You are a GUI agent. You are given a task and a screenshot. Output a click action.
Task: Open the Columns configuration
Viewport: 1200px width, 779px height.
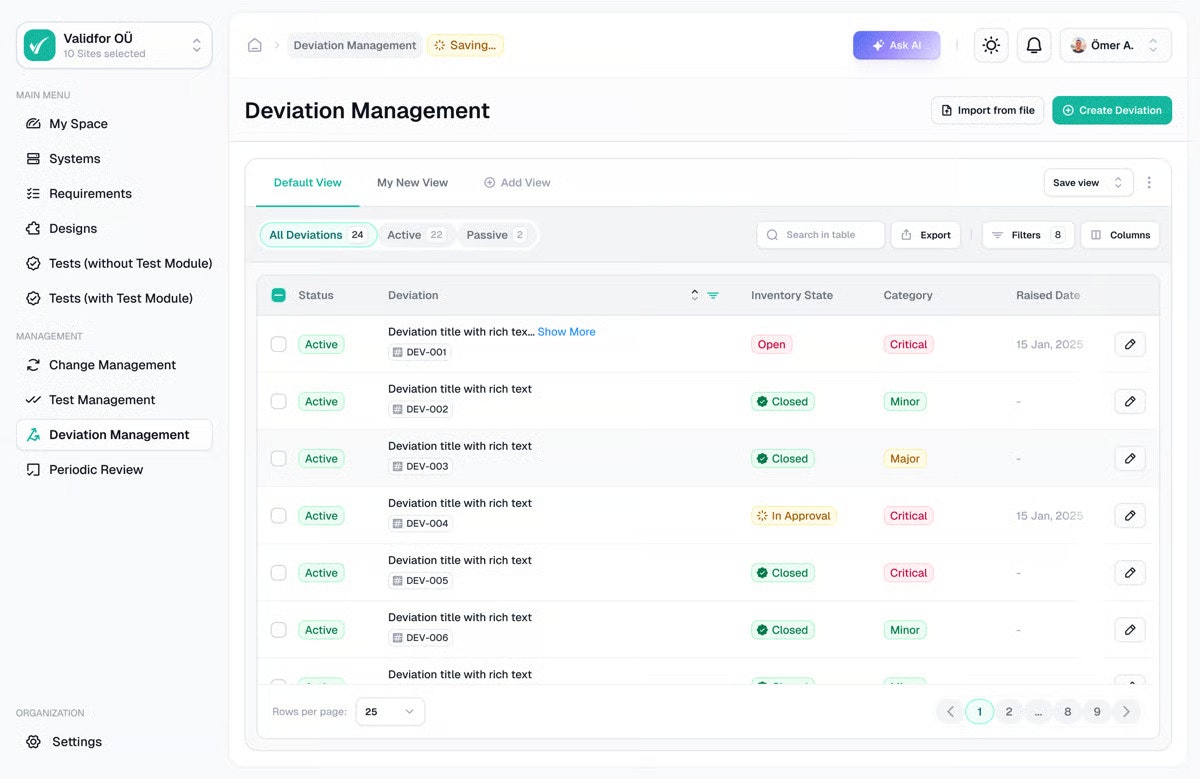(1120, 235)
